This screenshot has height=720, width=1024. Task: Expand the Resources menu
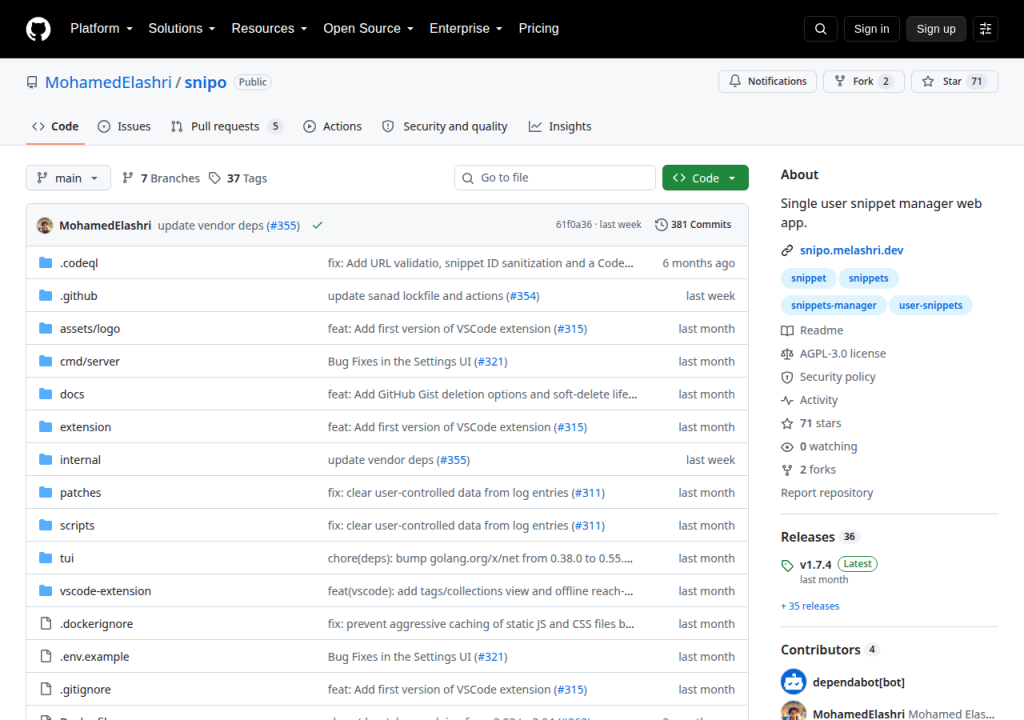pos(269,29)
